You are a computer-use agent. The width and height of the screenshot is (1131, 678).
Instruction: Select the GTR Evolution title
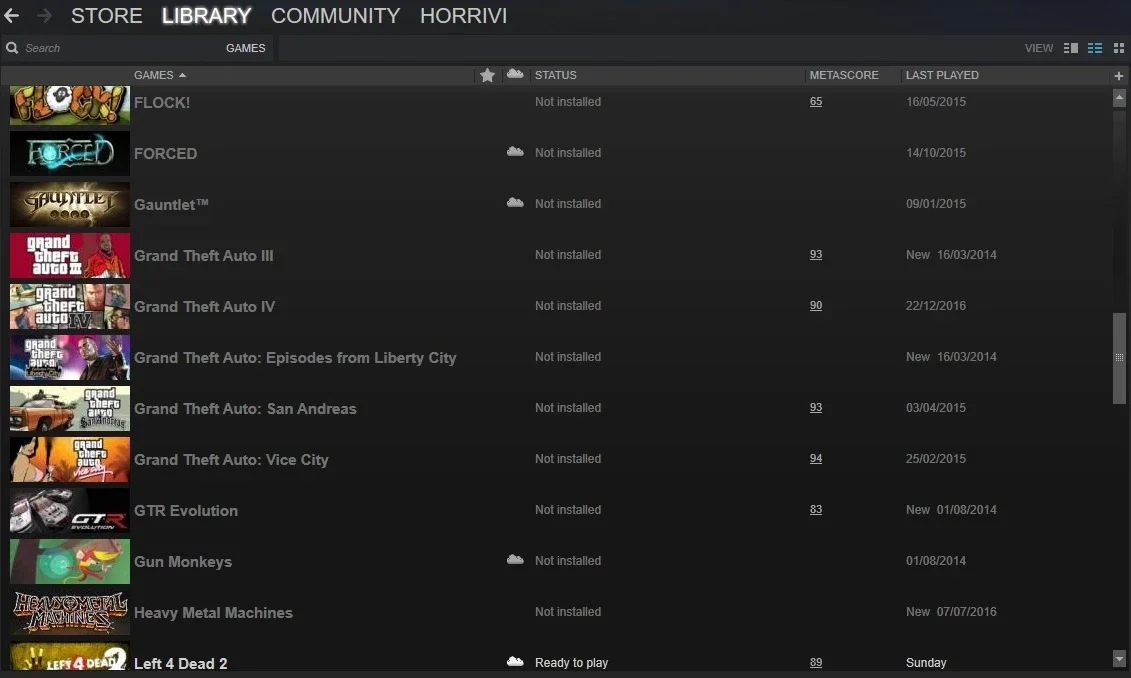click(x=185, y=511)
